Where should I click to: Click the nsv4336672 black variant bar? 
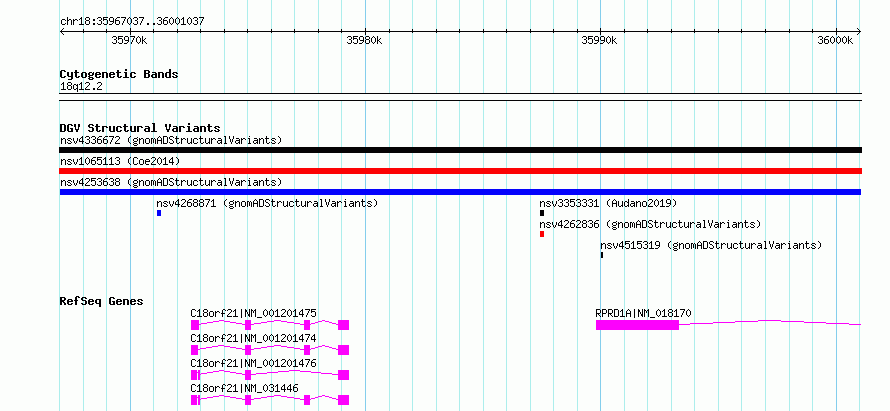point(460,150)
